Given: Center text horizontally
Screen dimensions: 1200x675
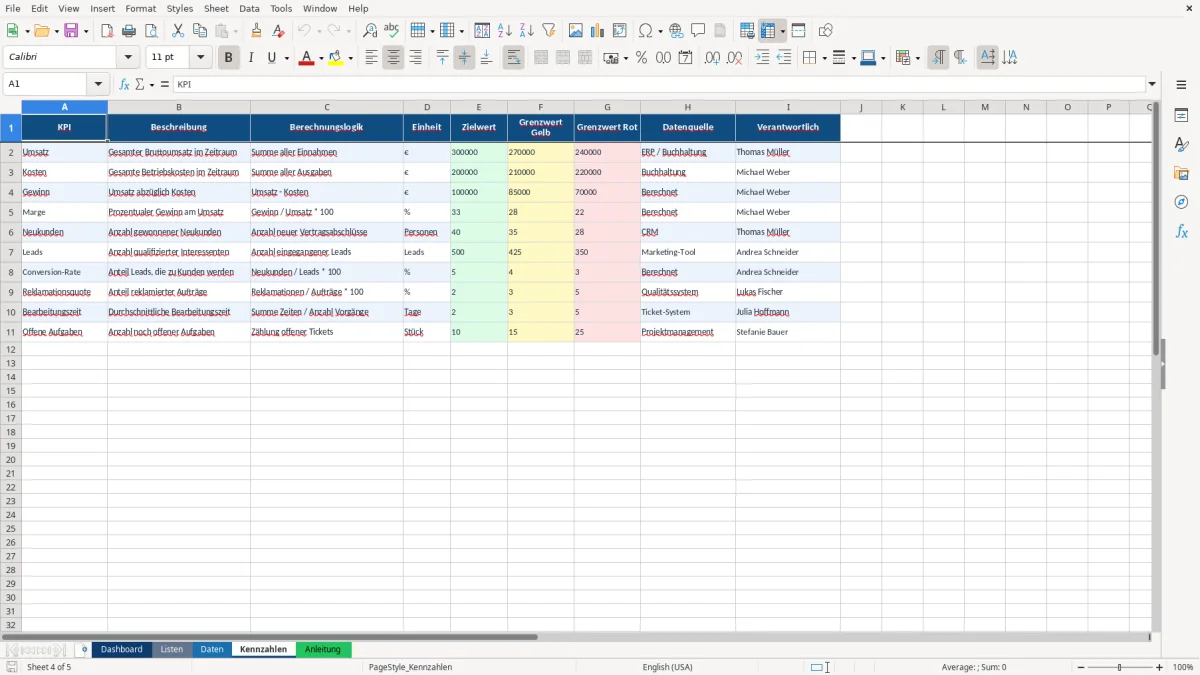Looking at the screenshot, I should point(393,58).
